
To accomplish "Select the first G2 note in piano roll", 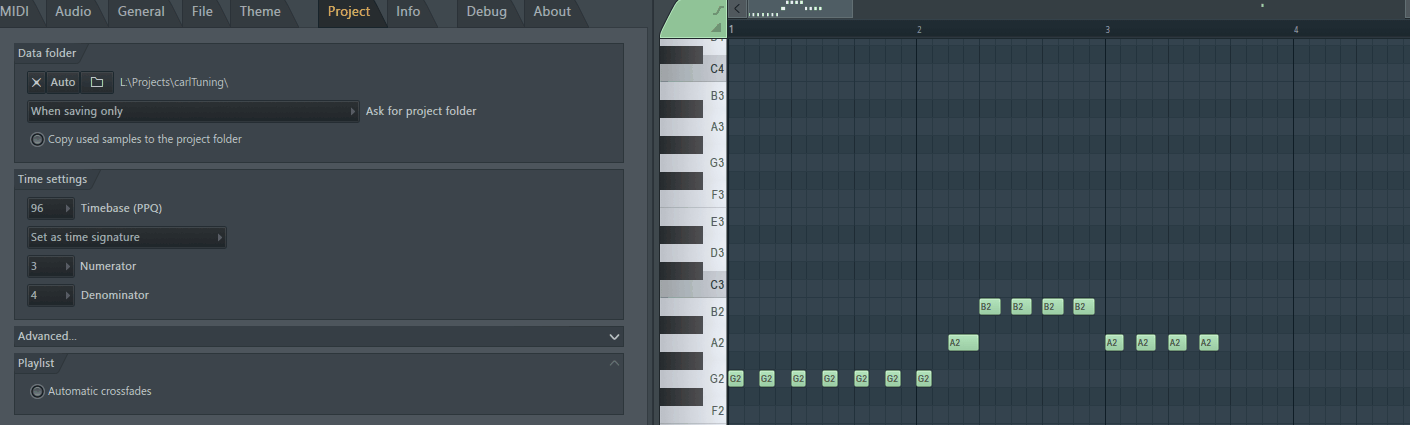I will coord(736,379).
